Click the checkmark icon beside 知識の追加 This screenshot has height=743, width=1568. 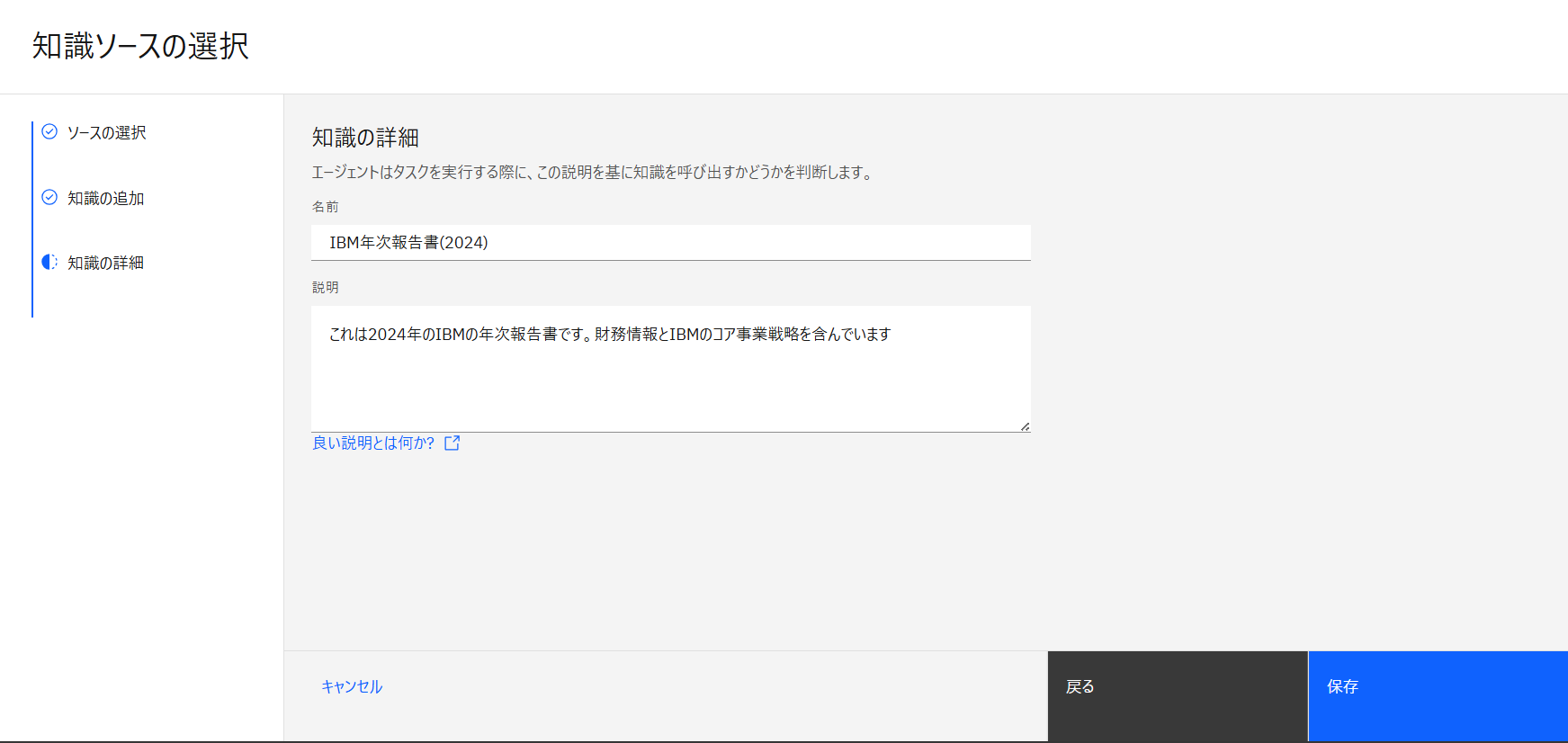(x=49, y=197)
